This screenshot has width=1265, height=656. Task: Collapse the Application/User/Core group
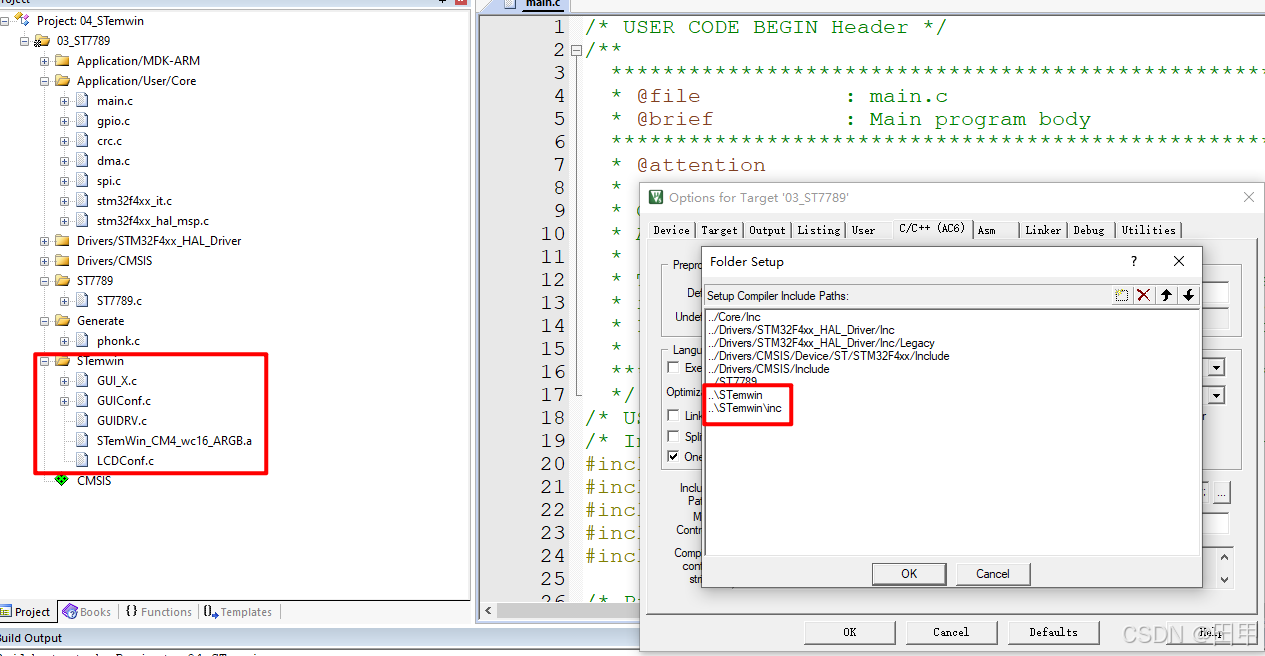click(x=45, y=81)
